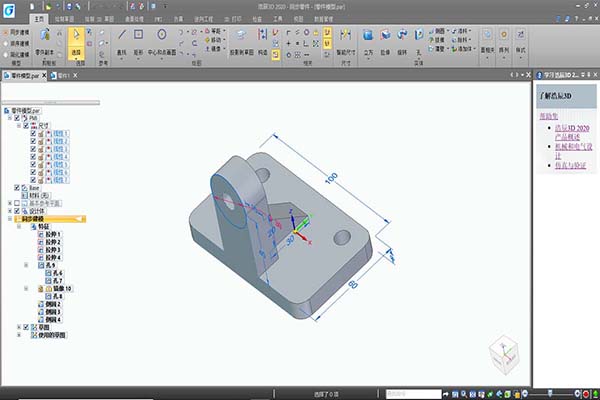Click the view orientation cube
The image size is (600, 400).
pos(504,355)
